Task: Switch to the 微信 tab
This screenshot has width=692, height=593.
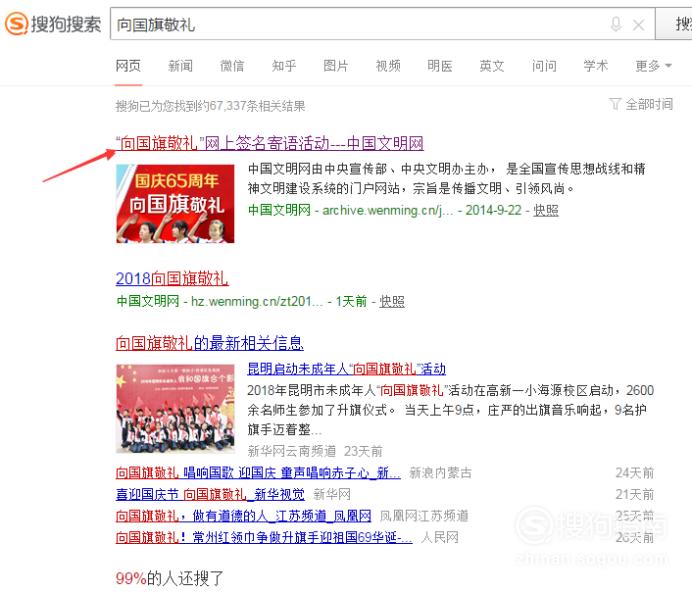Action: point(232,66)
